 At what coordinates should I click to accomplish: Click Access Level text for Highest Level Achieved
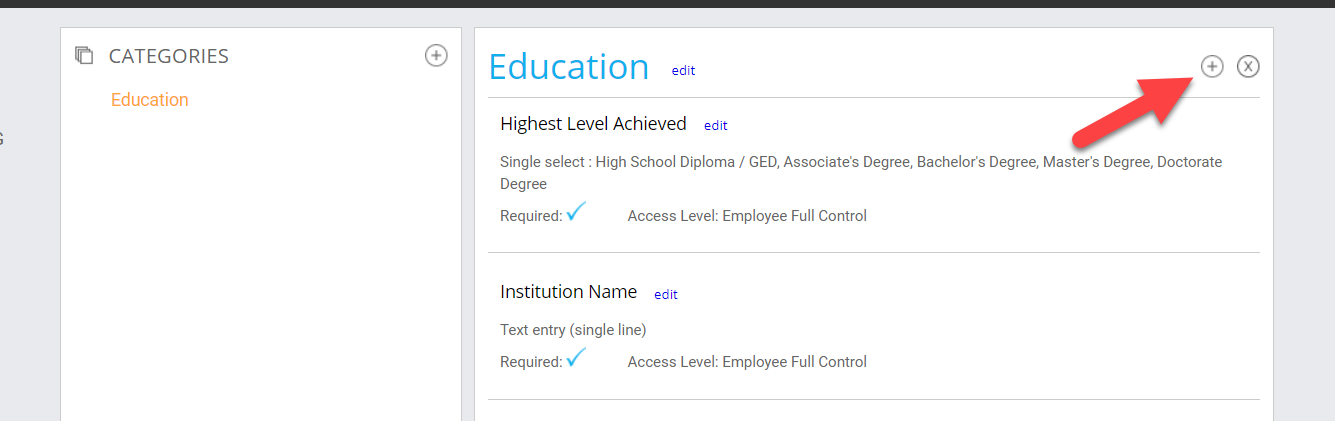[746, 216]
